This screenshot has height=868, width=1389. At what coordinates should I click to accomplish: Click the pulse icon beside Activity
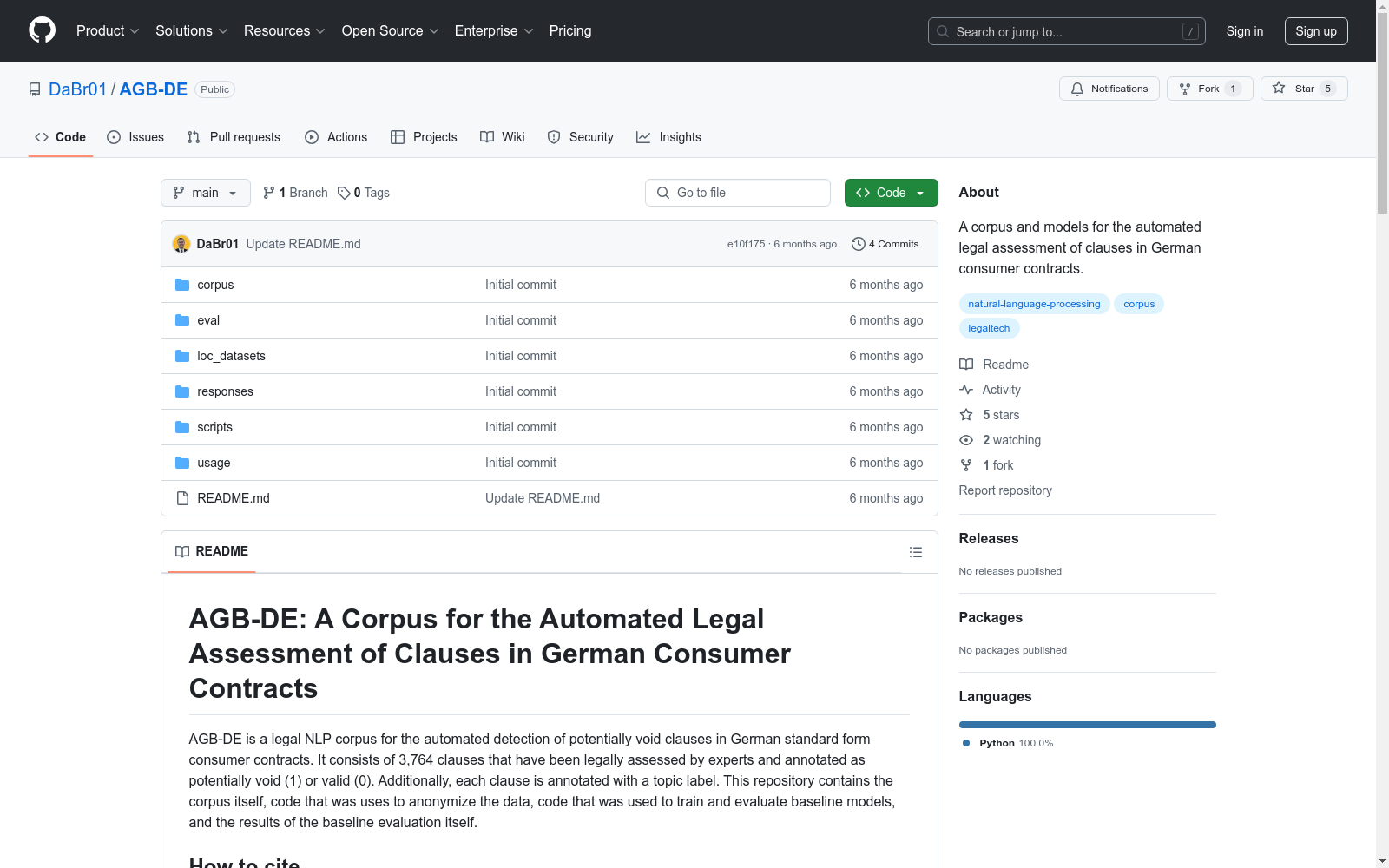[x=966, y=390]
